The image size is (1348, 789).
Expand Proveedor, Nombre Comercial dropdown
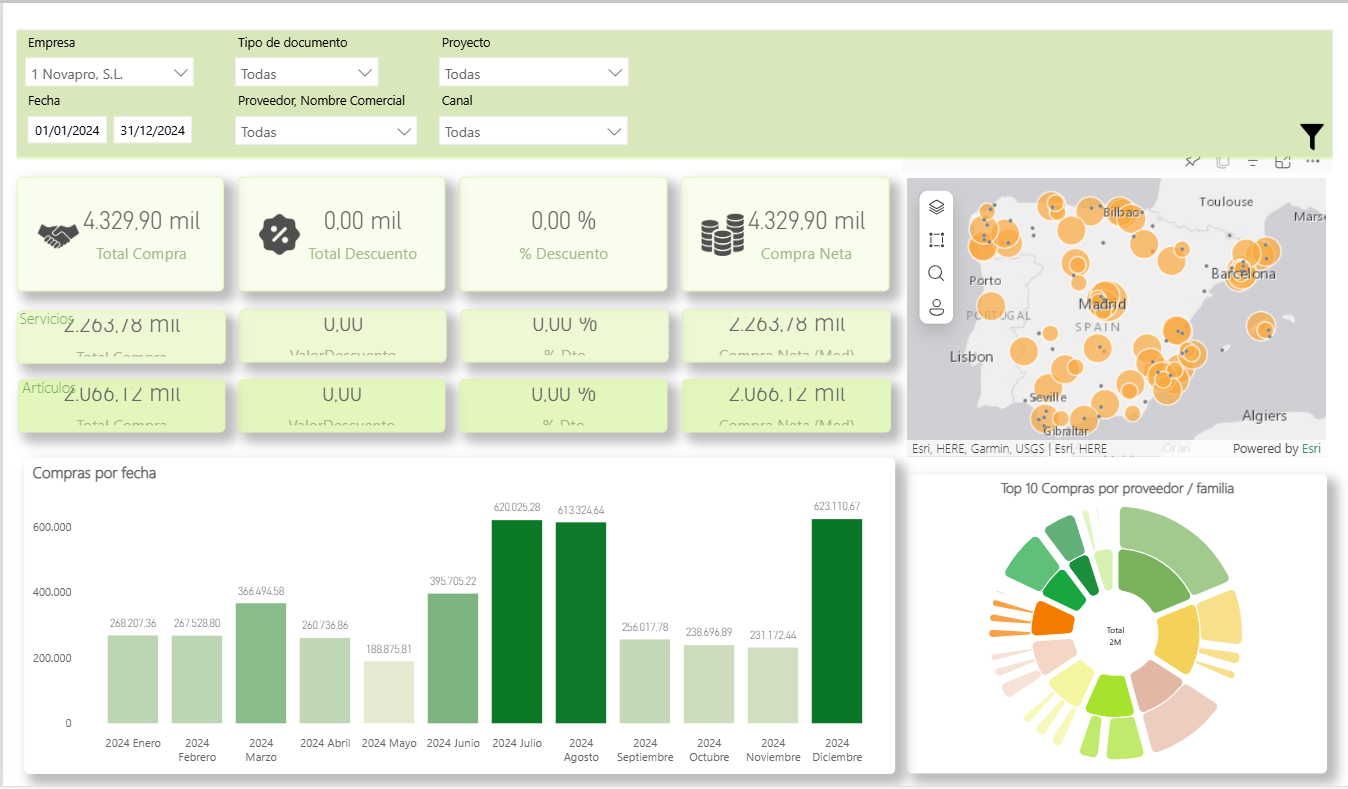pyautogui.click(x=404, y=131)
